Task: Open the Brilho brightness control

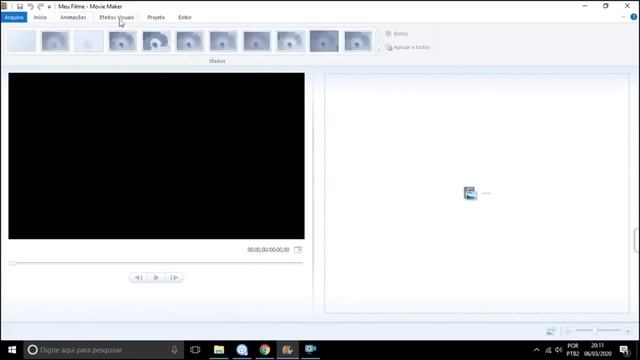Action: (x=397, y=33)
